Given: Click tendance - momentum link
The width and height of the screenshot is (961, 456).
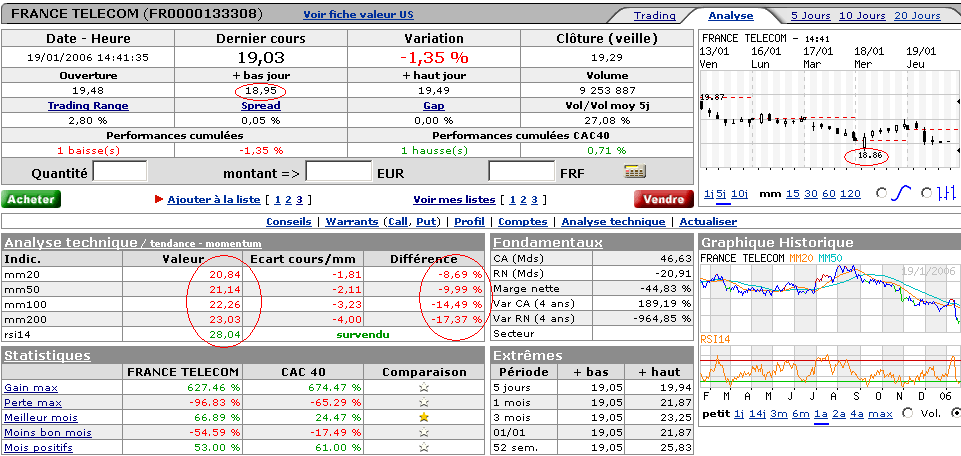Looking at the screenshot, I should pos(205,244).
